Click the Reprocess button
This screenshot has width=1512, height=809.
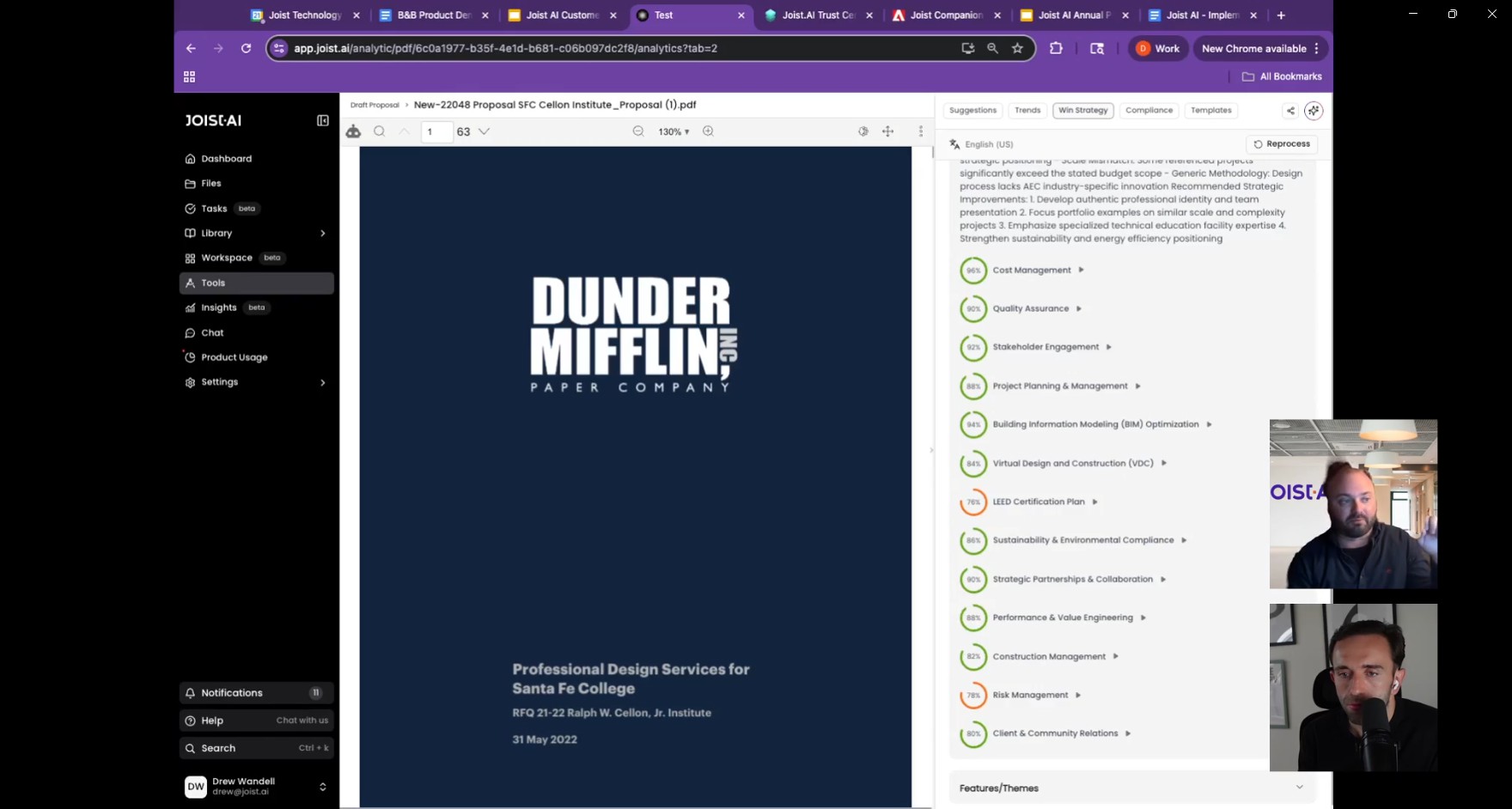tap(1282, 144)
